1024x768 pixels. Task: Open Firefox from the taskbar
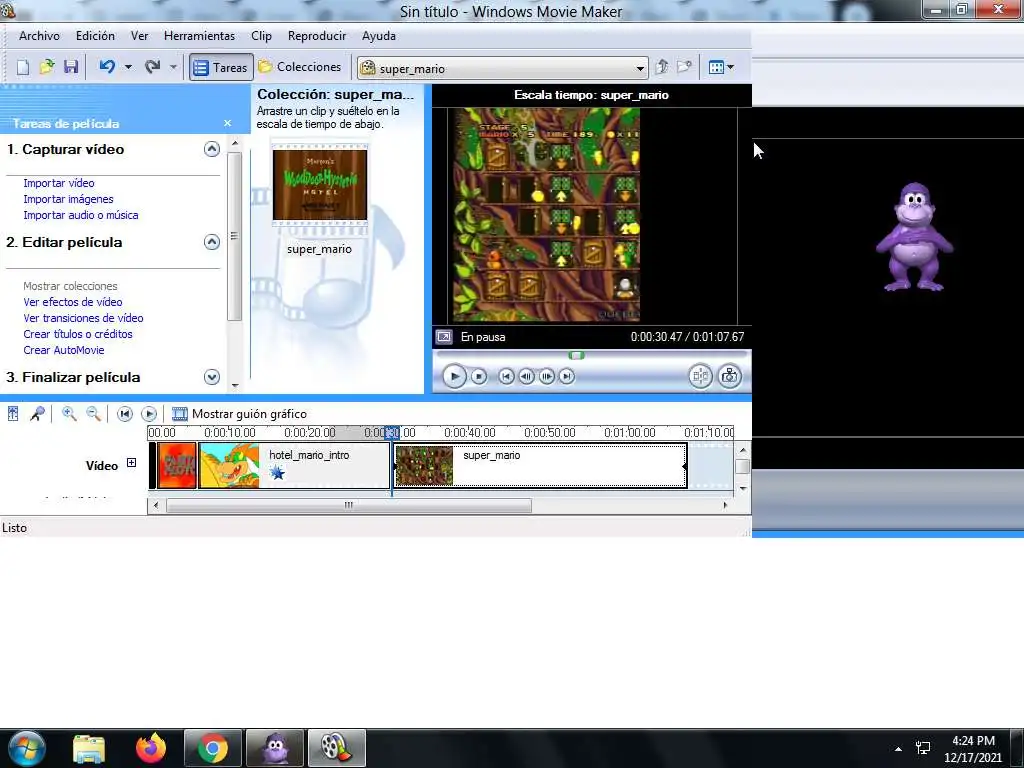click(x=151, y=748)
